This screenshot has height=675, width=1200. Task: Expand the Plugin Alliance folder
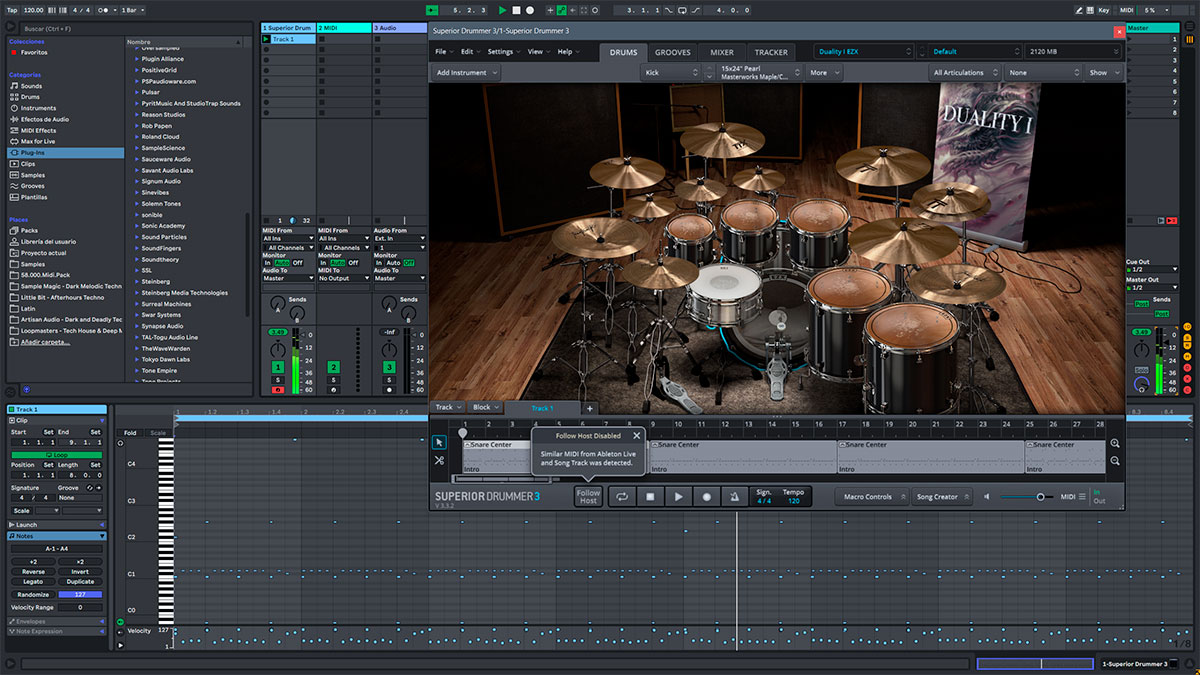162,59
